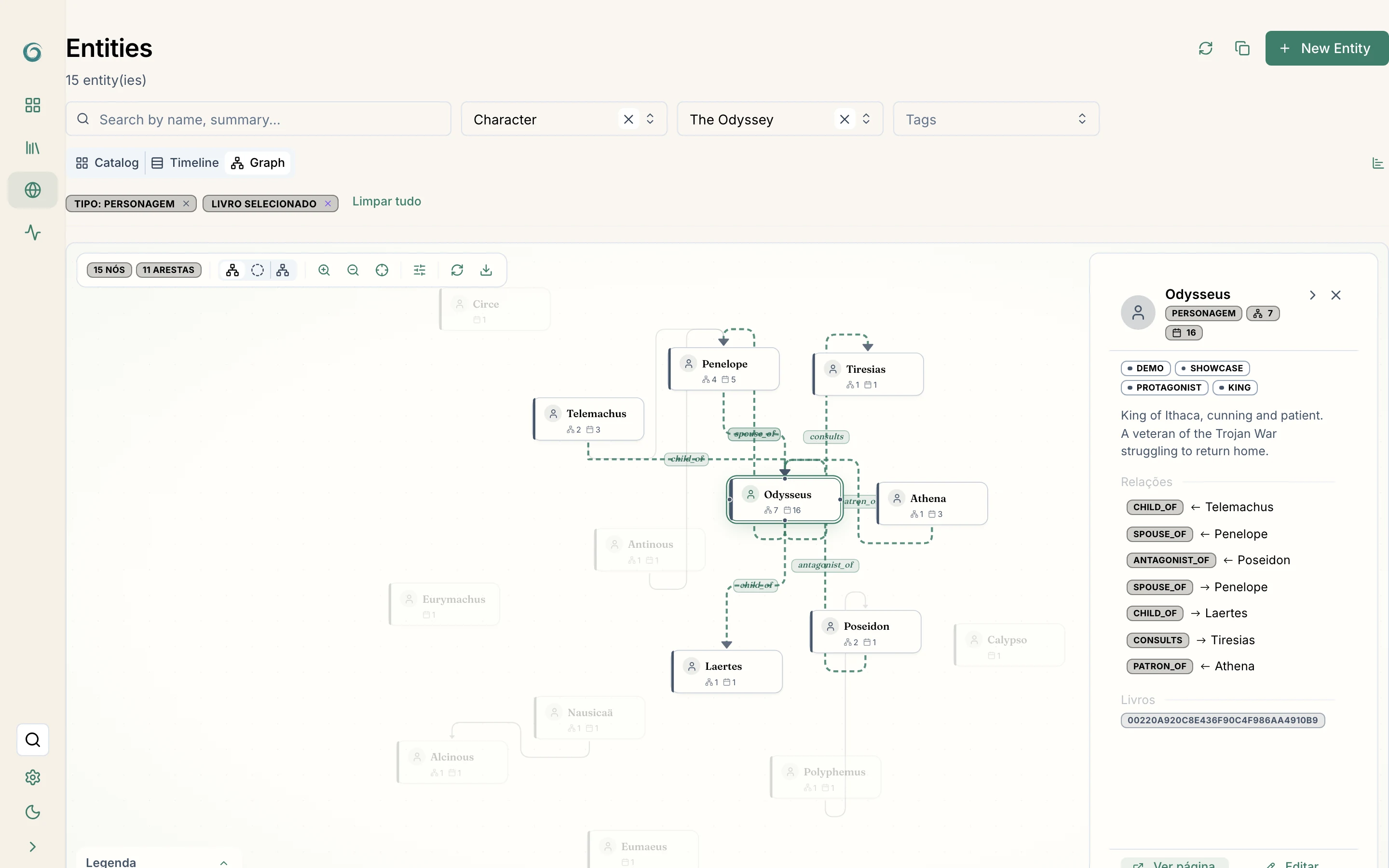This screenshot has height=868, width=1389.
Task: Center the graph with the crosshair icon
Action: pos(381,271)
